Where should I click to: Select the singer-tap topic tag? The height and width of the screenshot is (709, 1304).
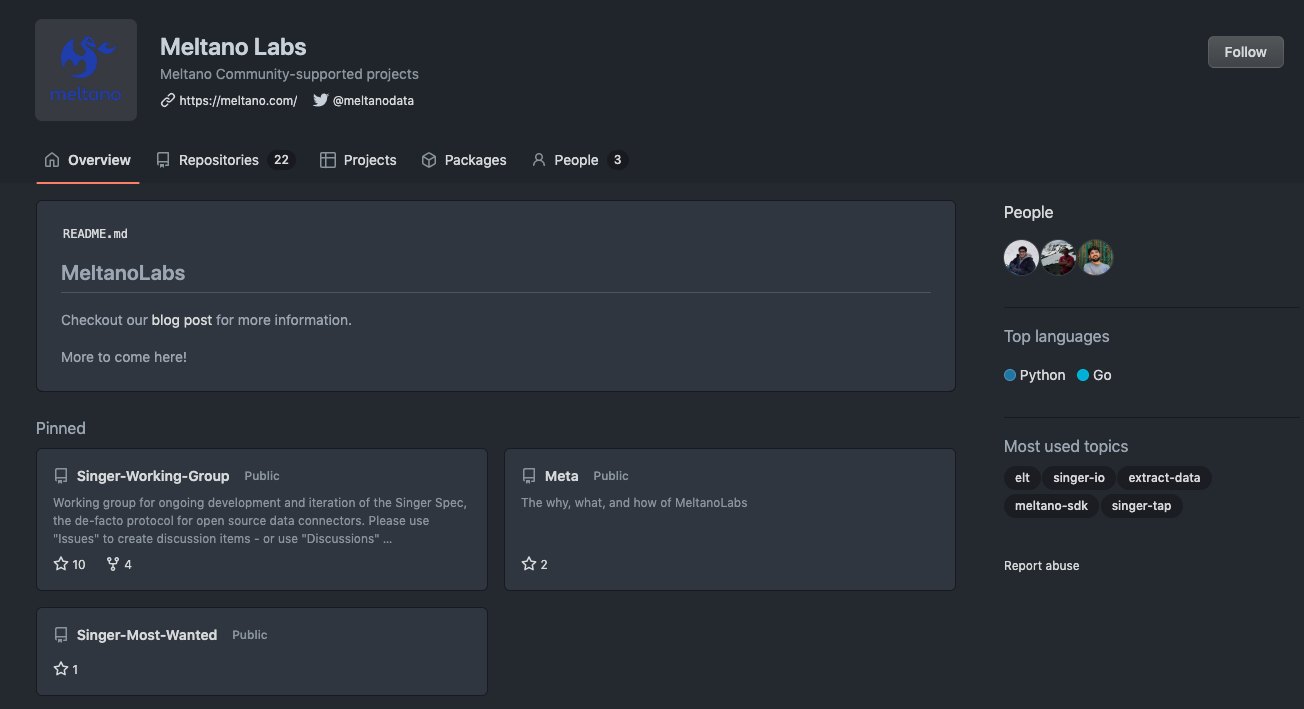pos(1141,506)
